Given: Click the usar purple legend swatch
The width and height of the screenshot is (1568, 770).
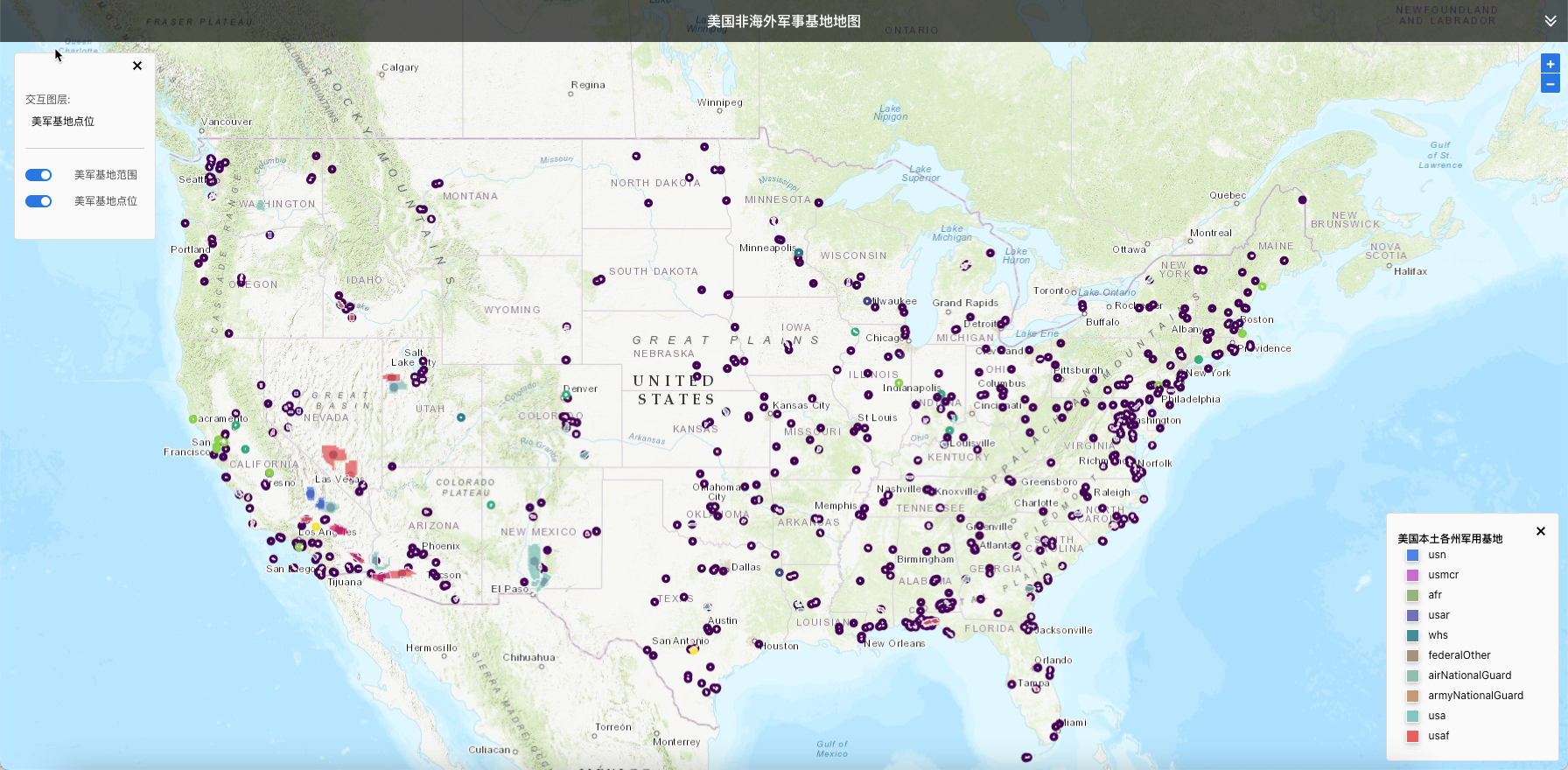Looking at the screenshot, I should 1412,615.
